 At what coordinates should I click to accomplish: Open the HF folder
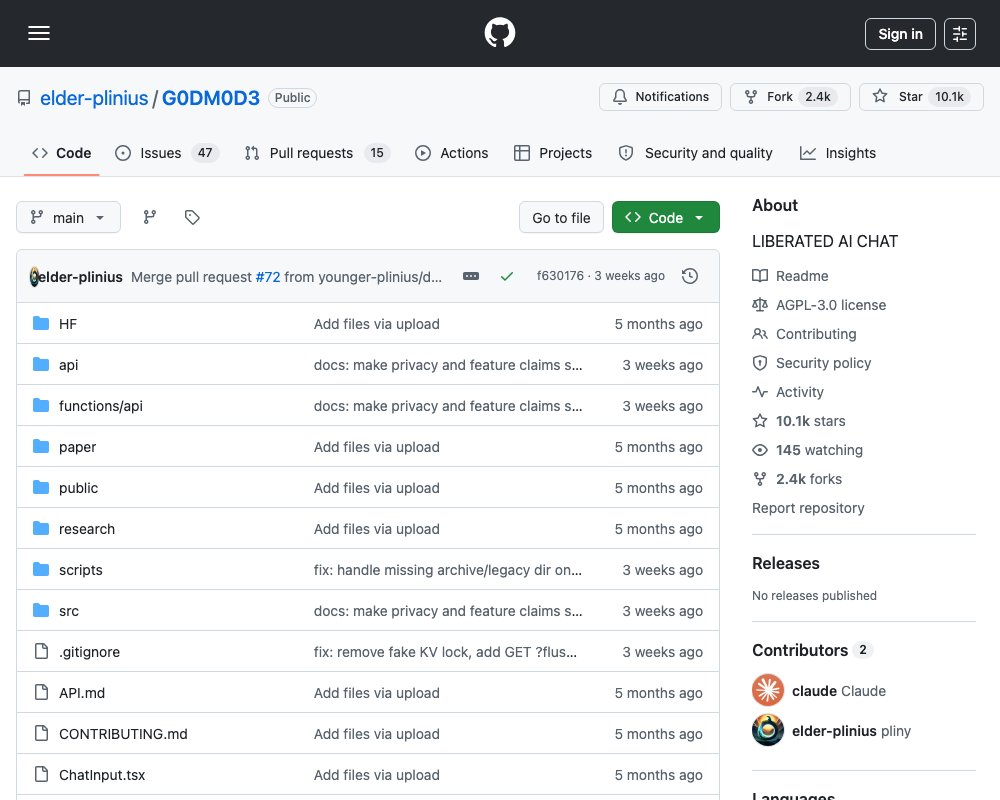(68, 324)
